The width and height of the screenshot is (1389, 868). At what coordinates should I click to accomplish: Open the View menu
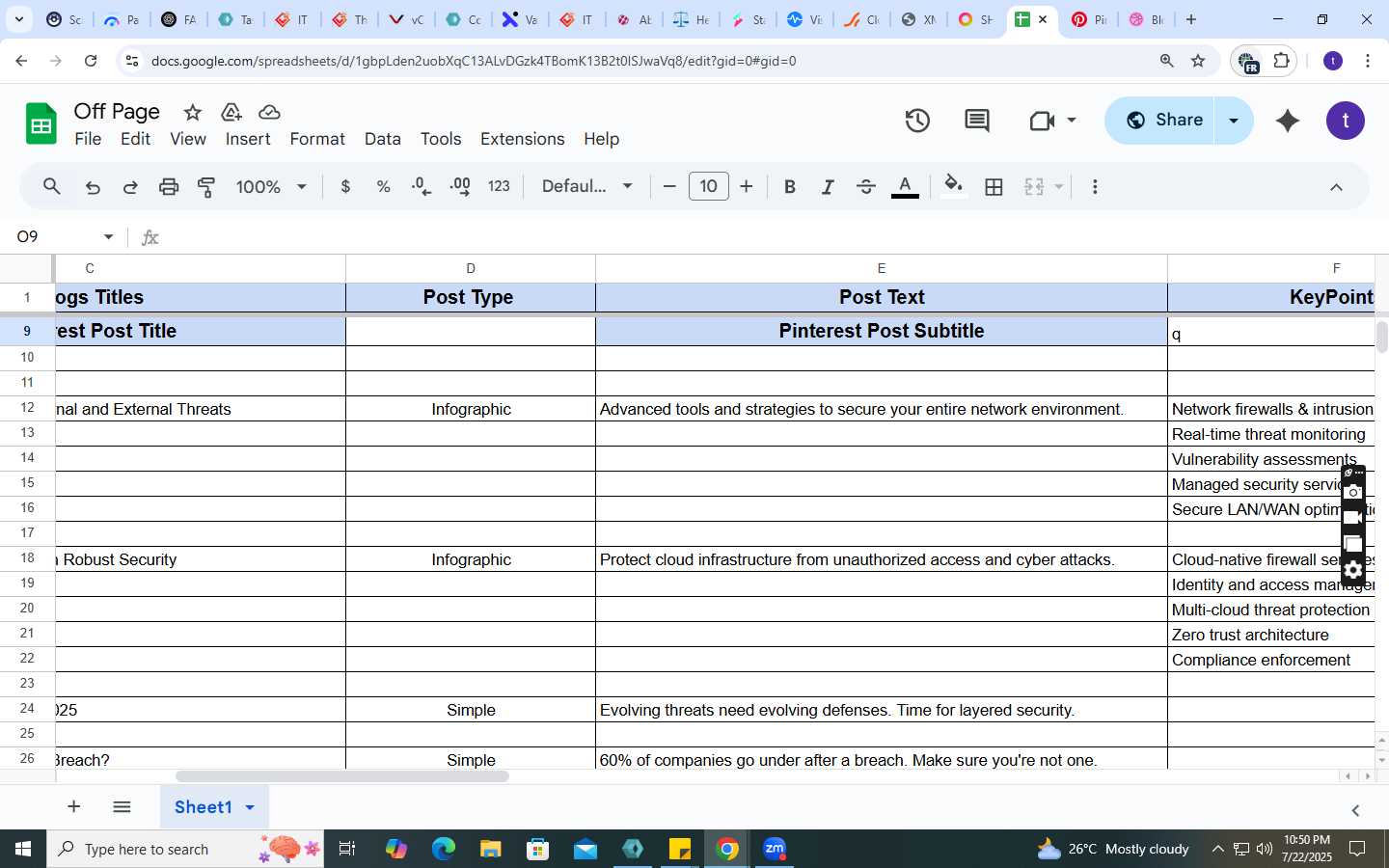pos(188,139)
